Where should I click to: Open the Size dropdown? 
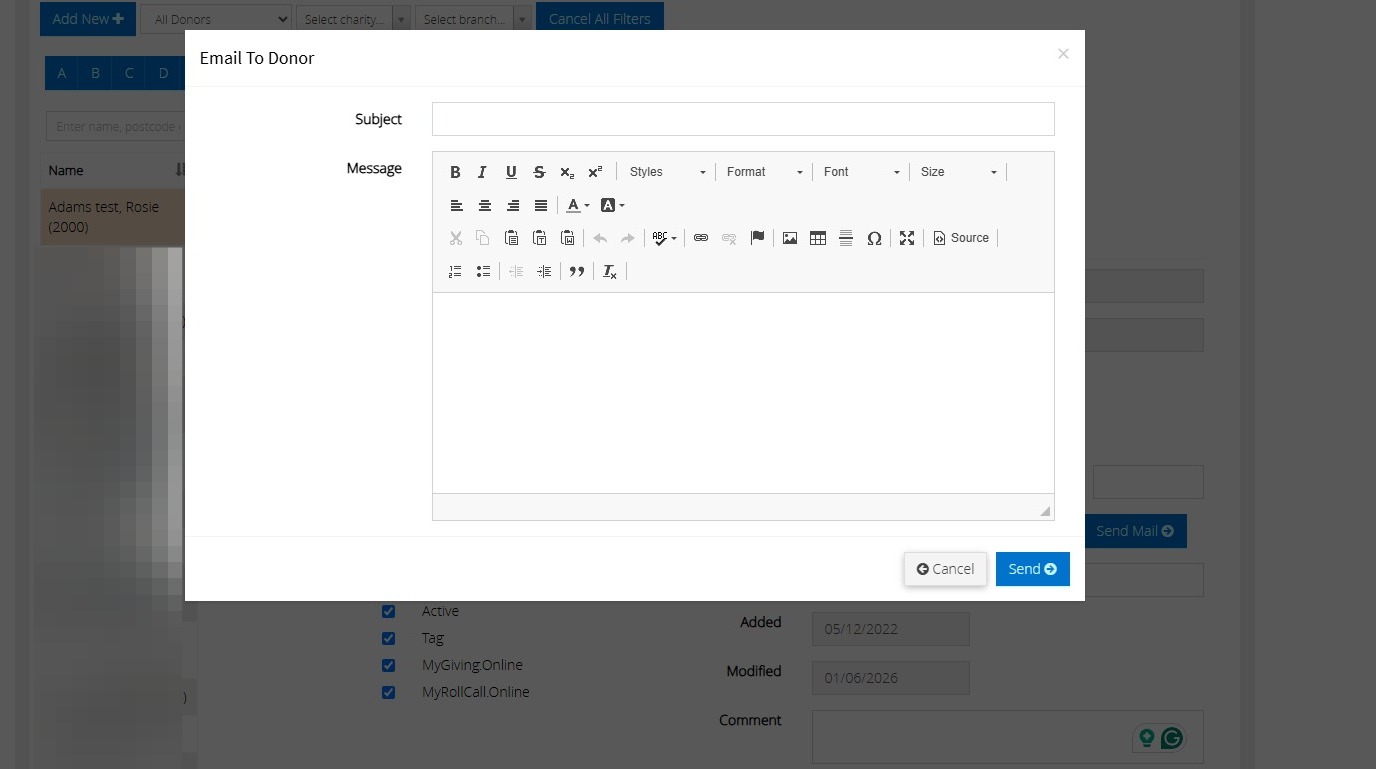tap(958, 172)
